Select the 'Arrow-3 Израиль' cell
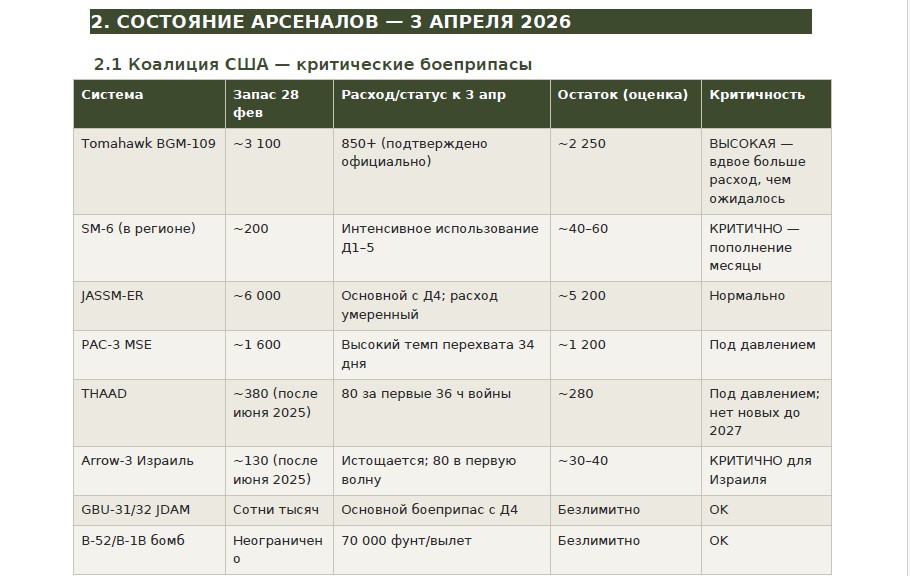Viewport: 910px width, 576px height. click(137, 461)
